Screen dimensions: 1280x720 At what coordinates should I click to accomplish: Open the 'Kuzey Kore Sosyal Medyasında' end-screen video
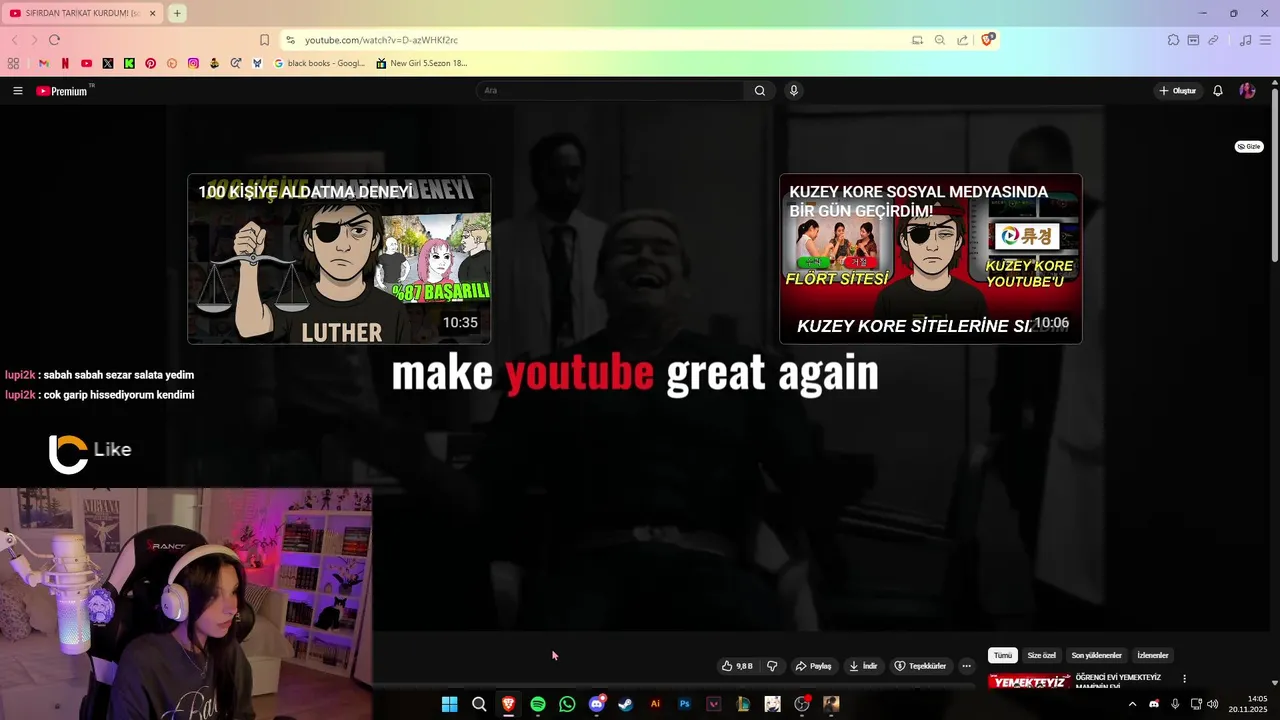930,259
